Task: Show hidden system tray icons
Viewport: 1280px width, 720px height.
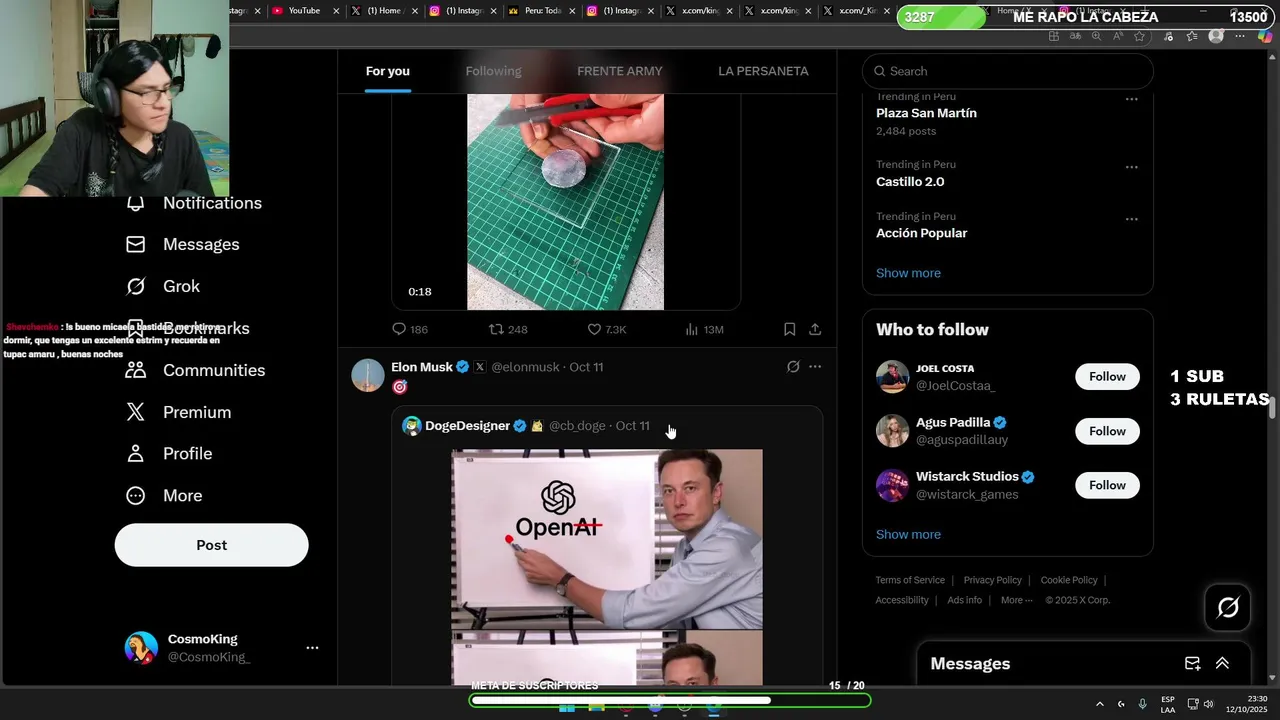Action: pos(1100,704)
